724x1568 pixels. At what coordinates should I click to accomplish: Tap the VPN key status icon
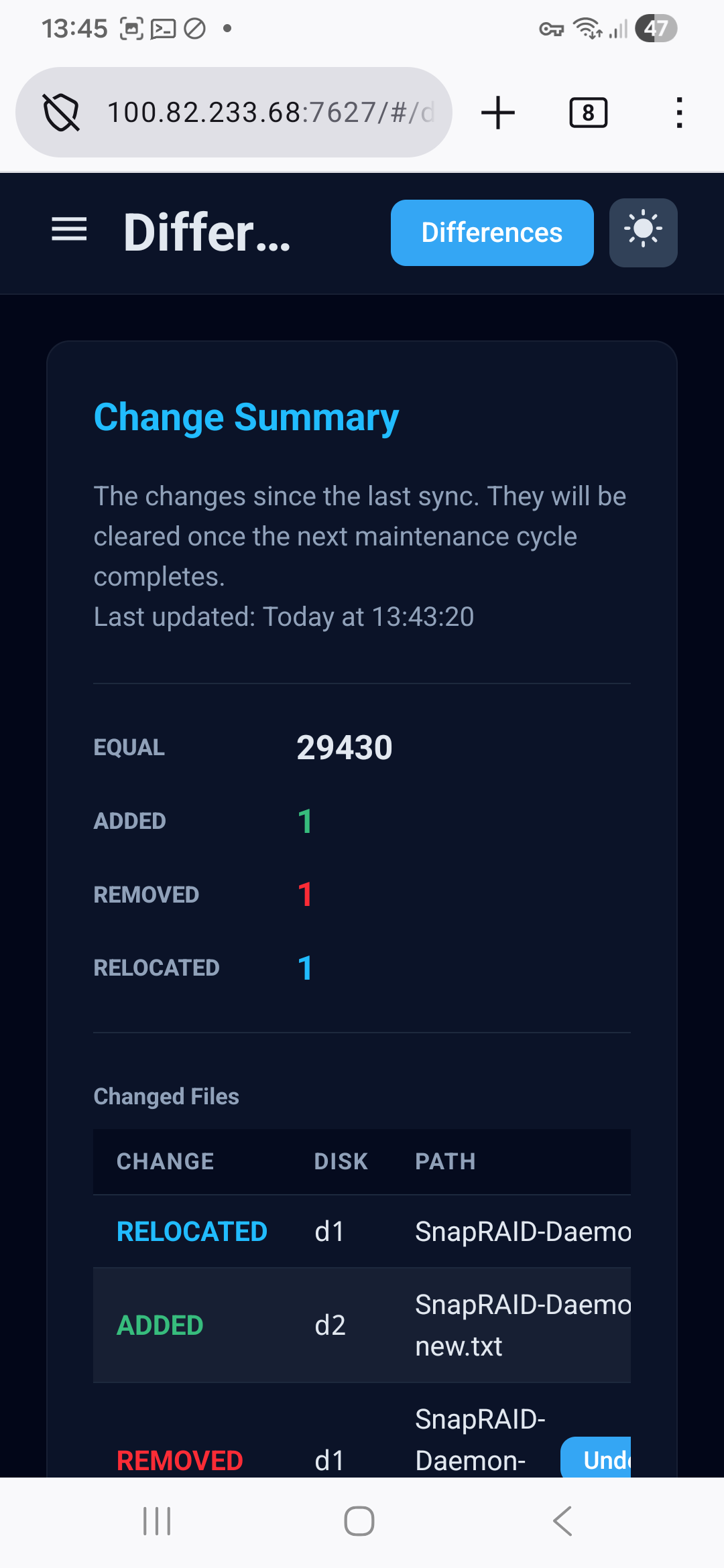tap(551, 29)
